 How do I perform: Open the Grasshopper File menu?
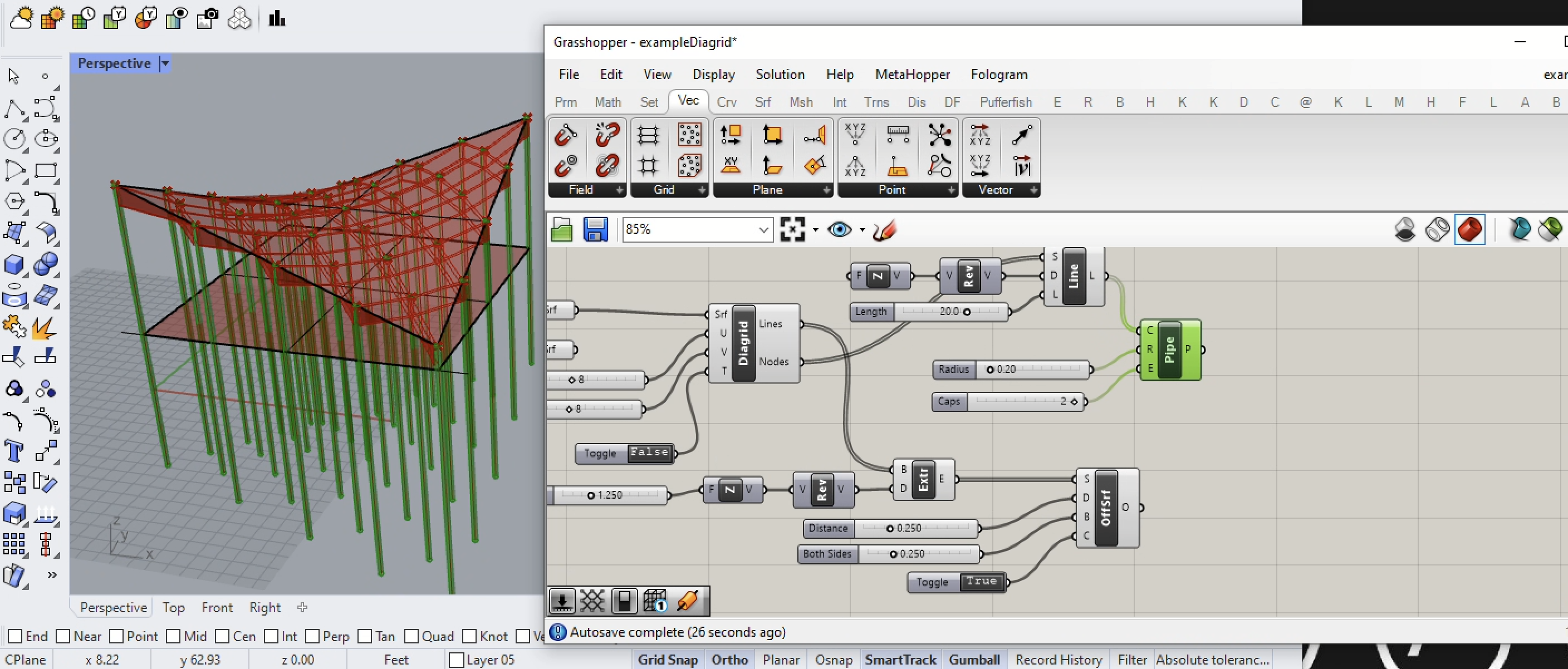pos(569,74)
